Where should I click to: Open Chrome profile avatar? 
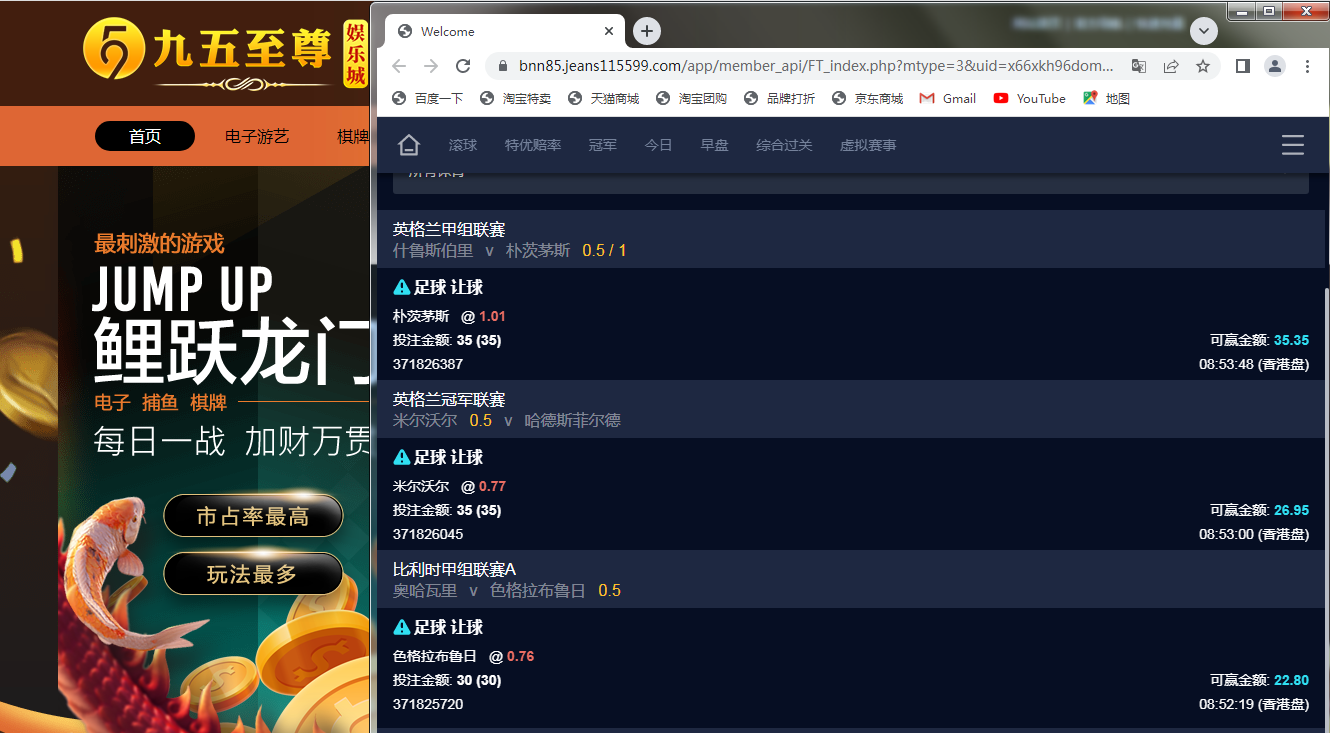click(1275, 66)
